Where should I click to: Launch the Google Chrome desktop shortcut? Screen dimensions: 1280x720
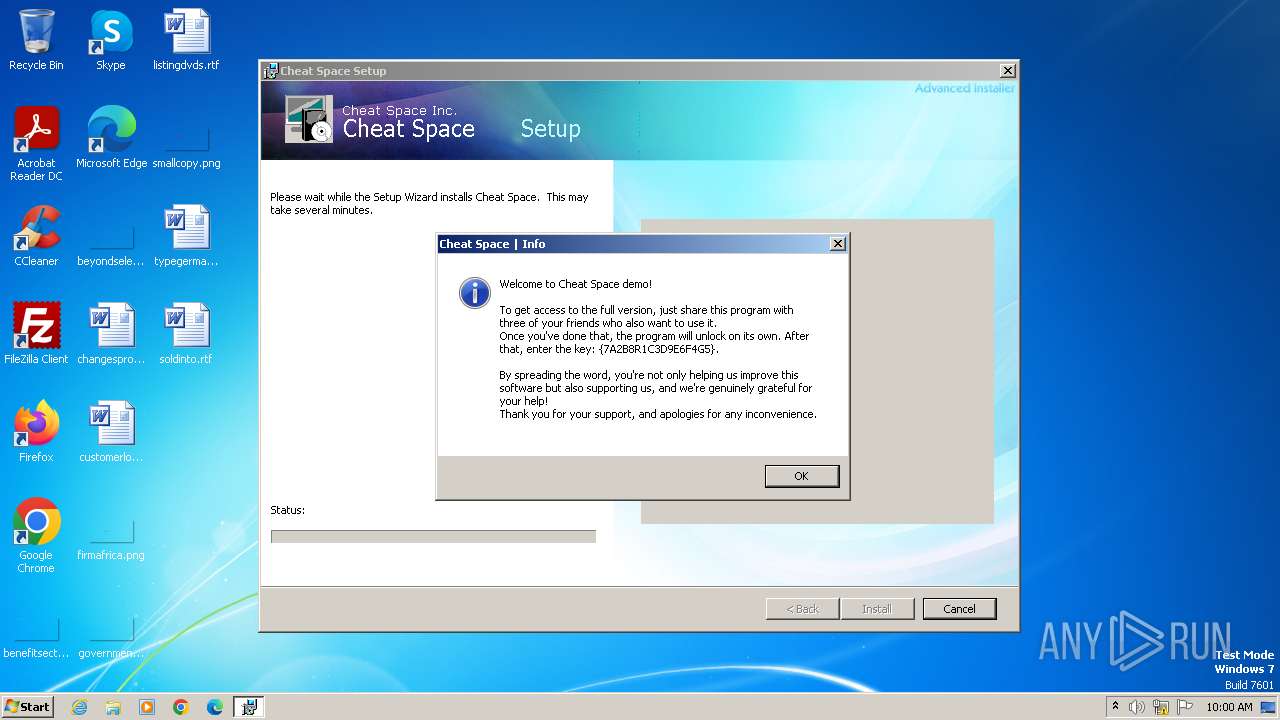click(x=36, y=536)
